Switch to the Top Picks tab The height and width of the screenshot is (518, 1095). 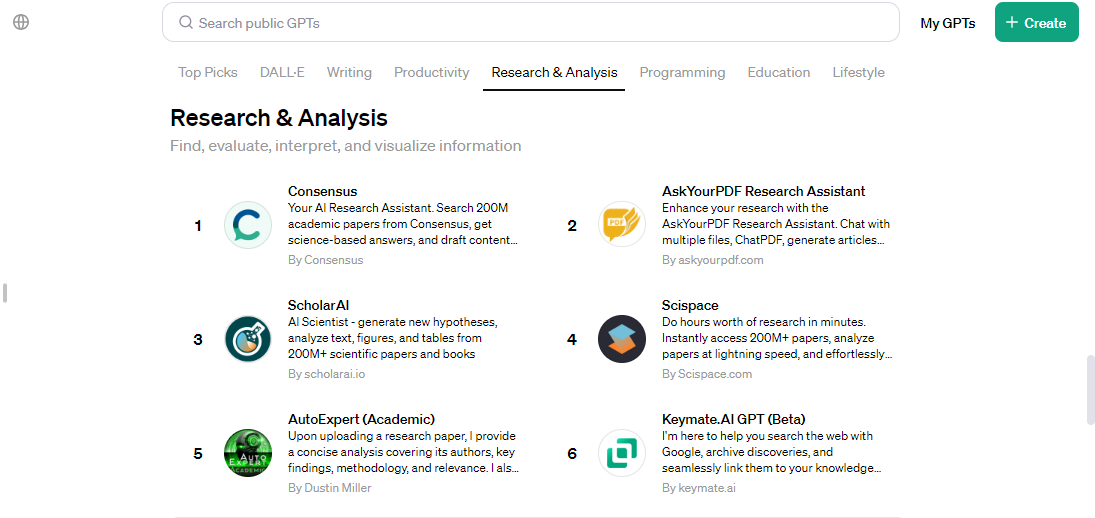click(x=208, y=72)
